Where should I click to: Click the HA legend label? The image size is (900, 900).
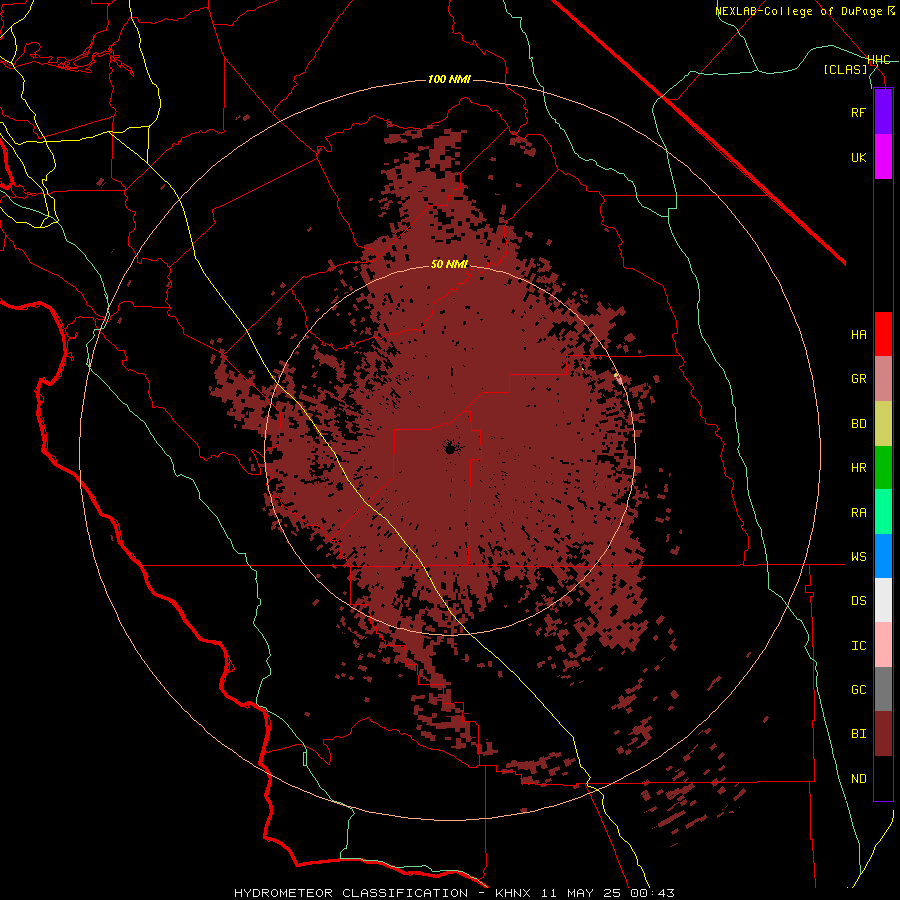tap(858, 335)
